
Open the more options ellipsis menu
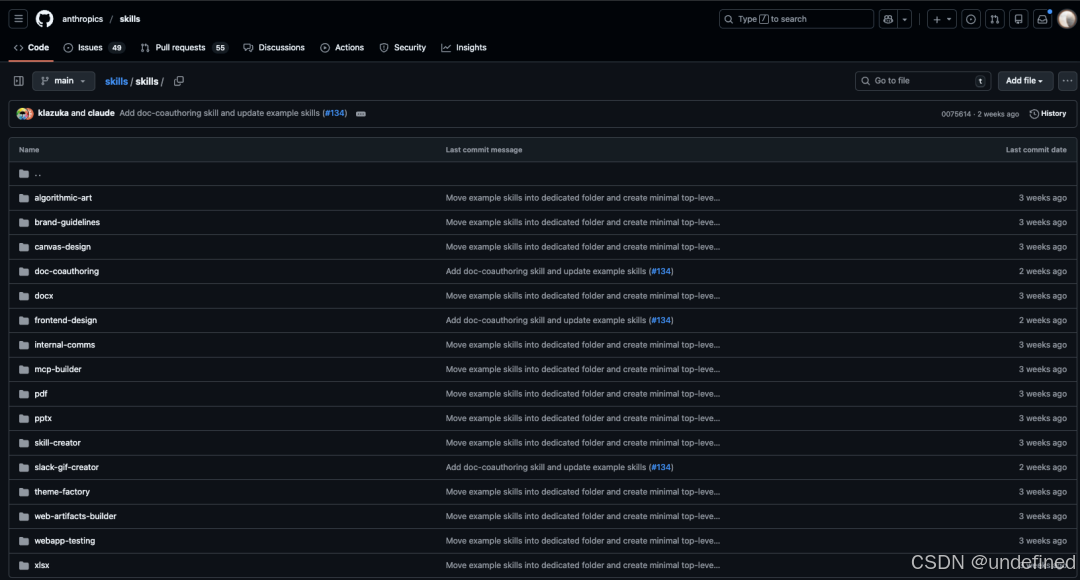click(x=1067, y=81)
